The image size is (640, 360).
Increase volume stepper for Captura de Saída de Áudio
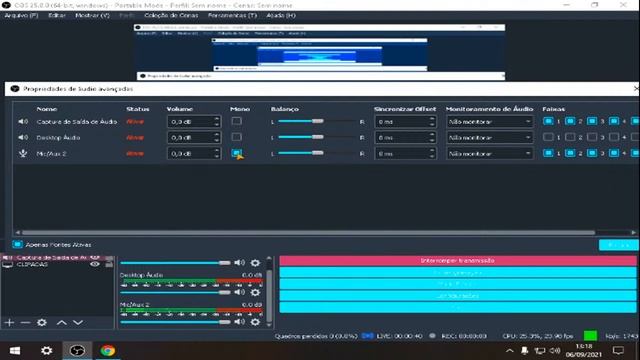(217, 119)
